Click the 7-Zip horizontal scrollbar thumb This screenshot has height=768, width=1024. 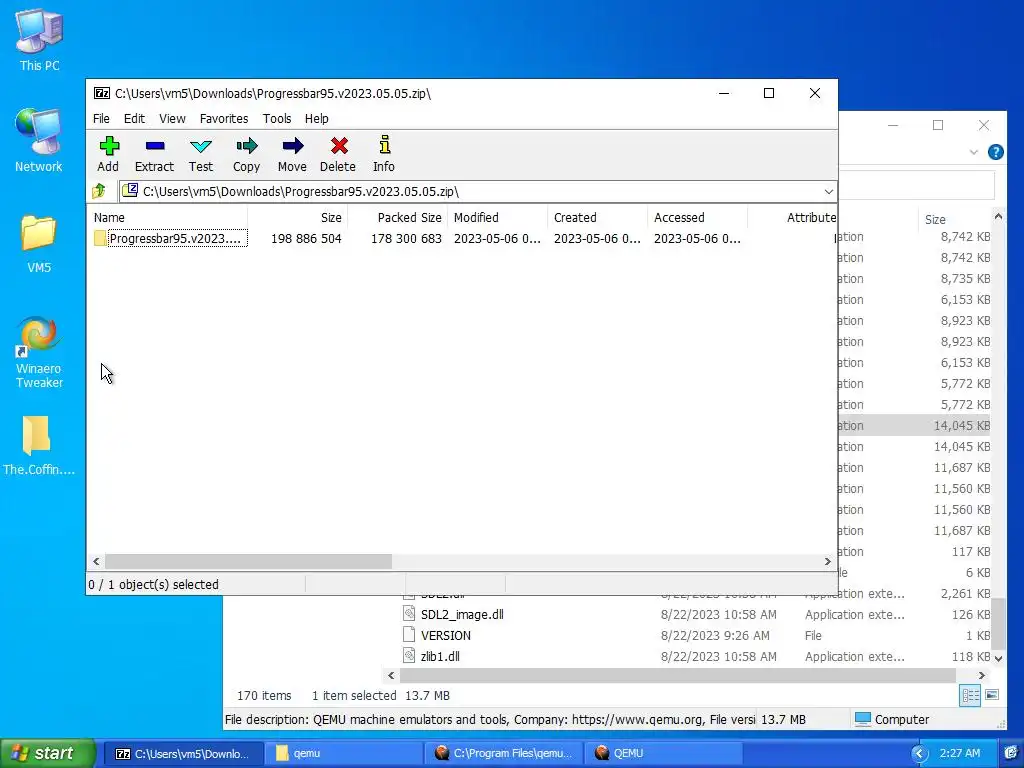(248, 562)
